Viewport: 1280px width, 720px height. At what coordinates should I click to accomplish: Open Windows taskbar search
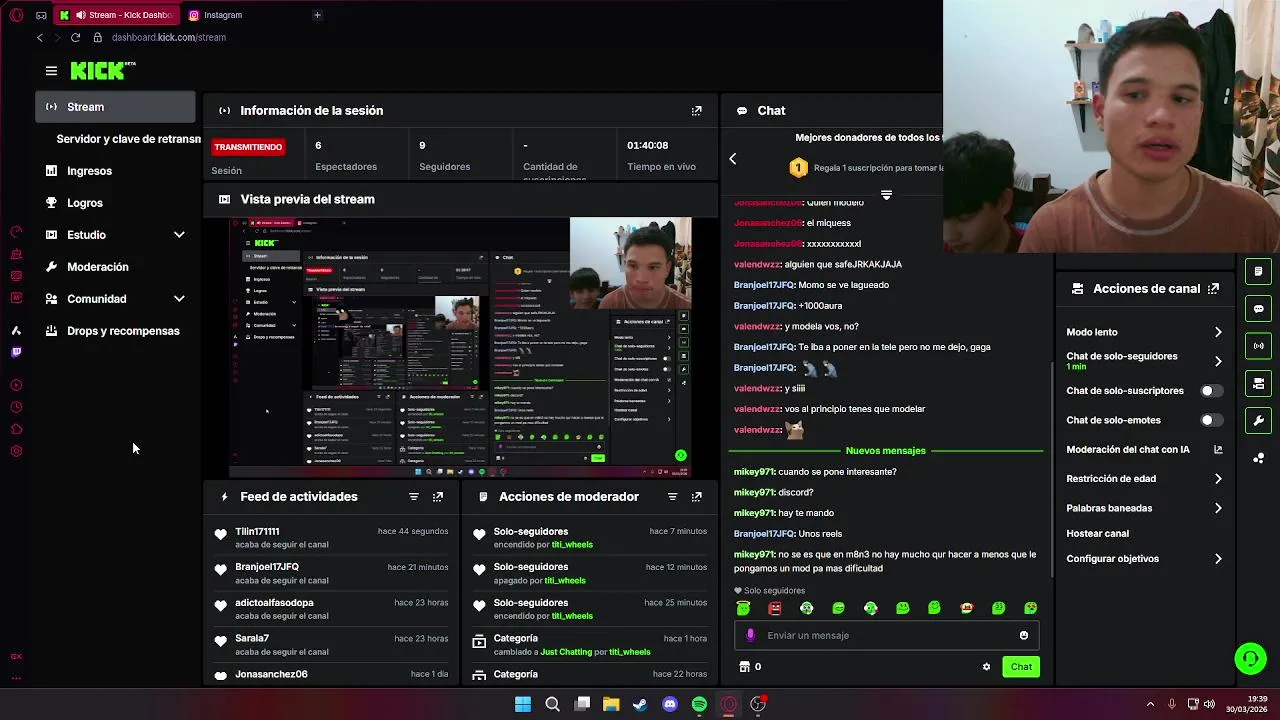[x=552, y=704]
